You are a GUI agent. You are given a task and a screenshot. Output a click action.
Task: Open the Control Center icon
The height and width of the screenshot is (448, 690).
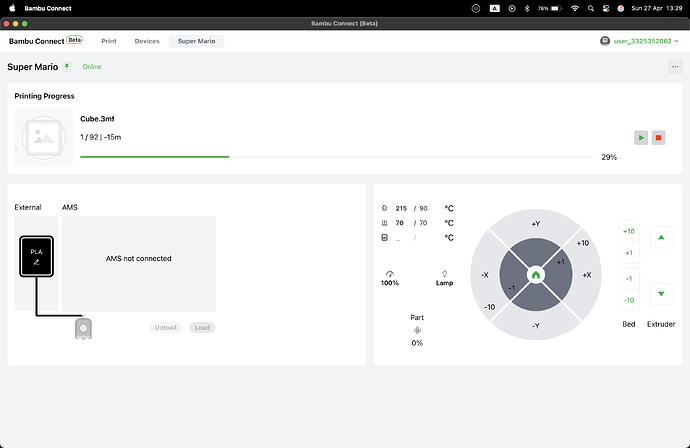[606, 8]
